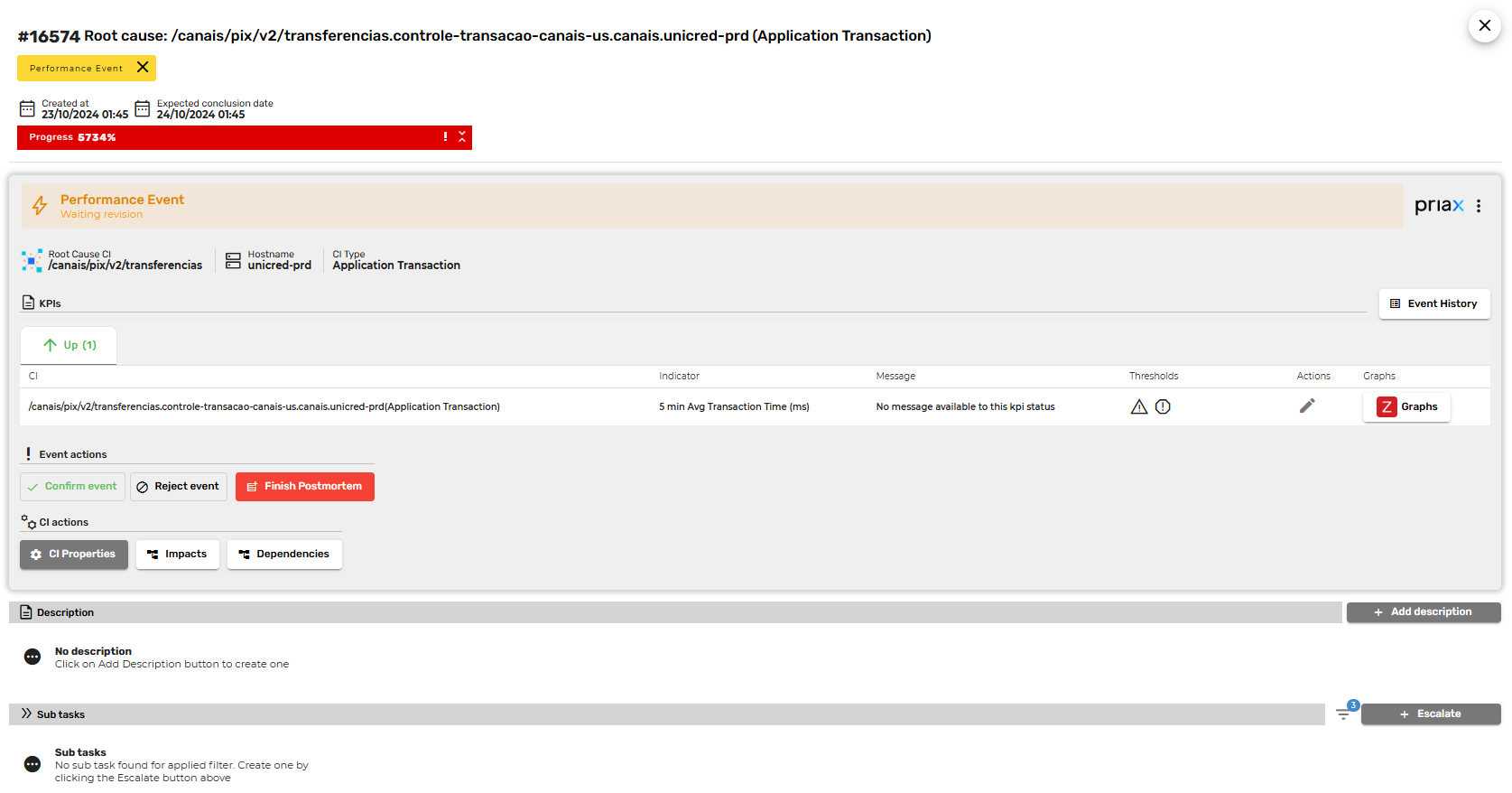Click the circled exclamation threshold icon
This screenshot has height=793, width=1512.
[x=1163, y=407]
